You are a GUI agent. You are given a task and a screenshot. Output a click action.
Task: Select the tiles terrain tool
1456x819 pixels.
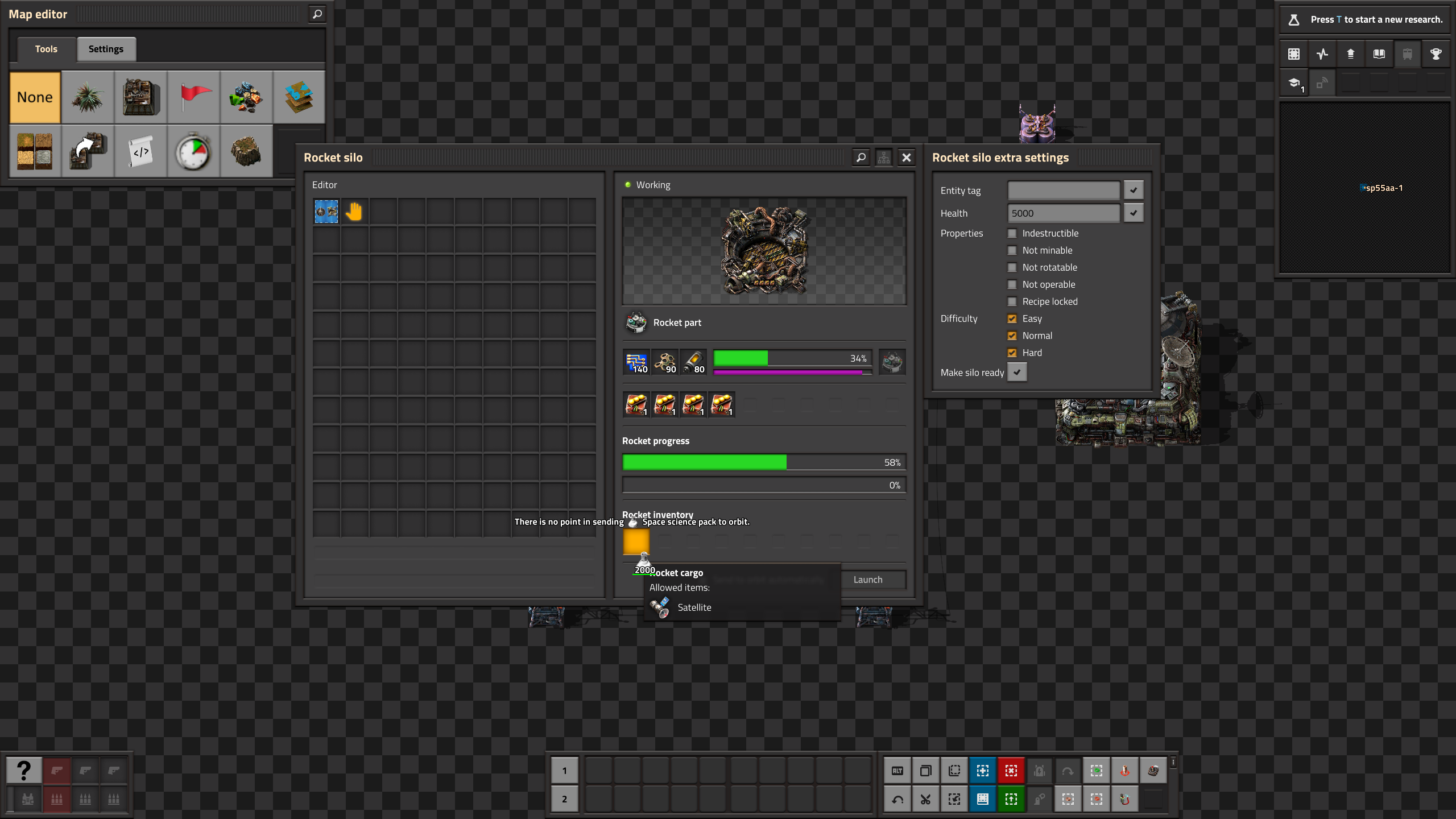click(x=35, y=151)
